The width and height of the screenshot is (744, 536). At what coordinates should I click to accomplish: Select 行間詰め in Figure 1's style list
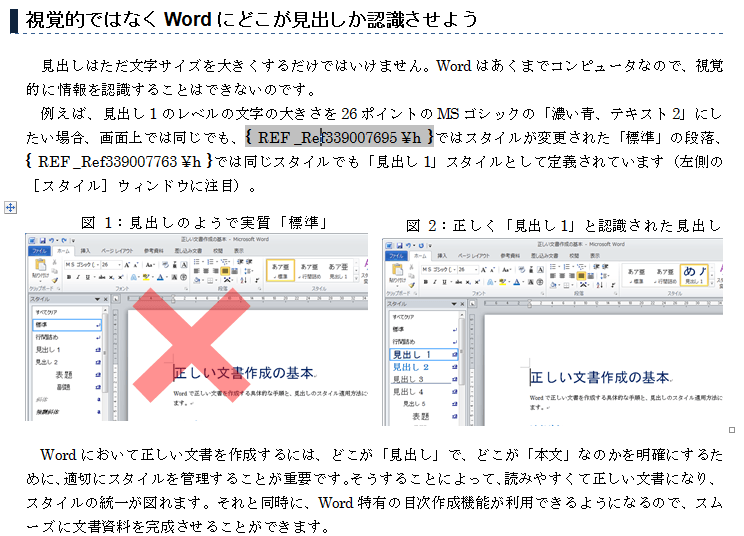(x=67, y=337)
